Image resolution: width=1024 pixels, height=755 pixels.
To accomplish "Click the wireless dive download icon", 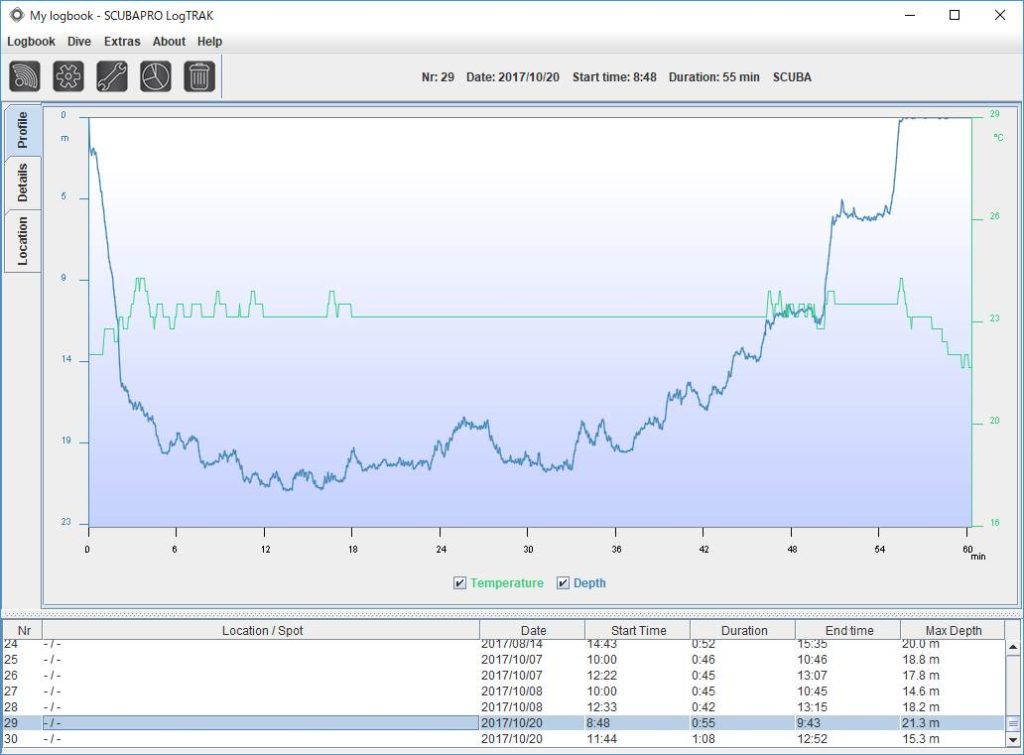I will coord(25,77).
